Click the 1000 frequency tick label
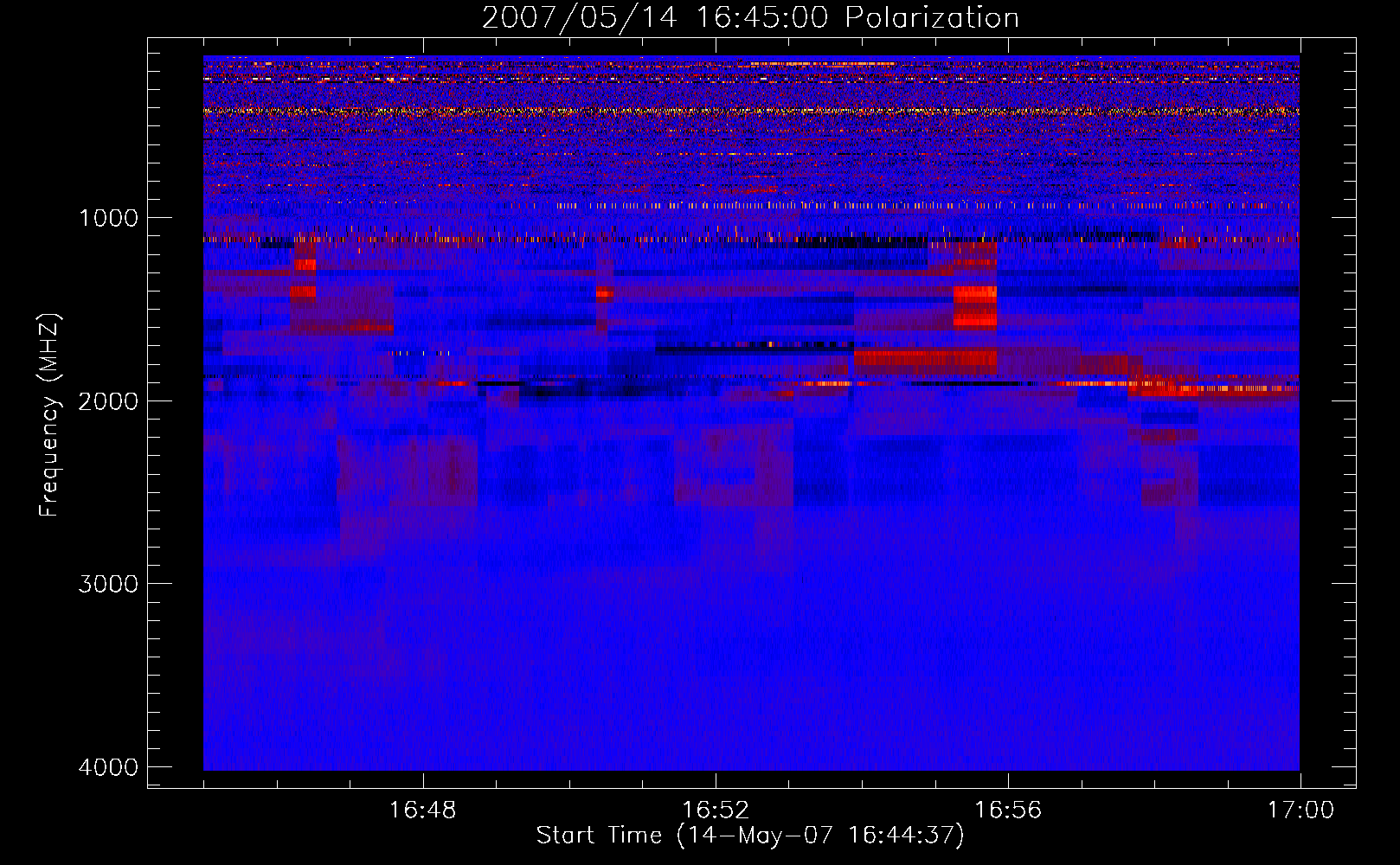This screenshot has width=1400, height=865. (108, 217)
